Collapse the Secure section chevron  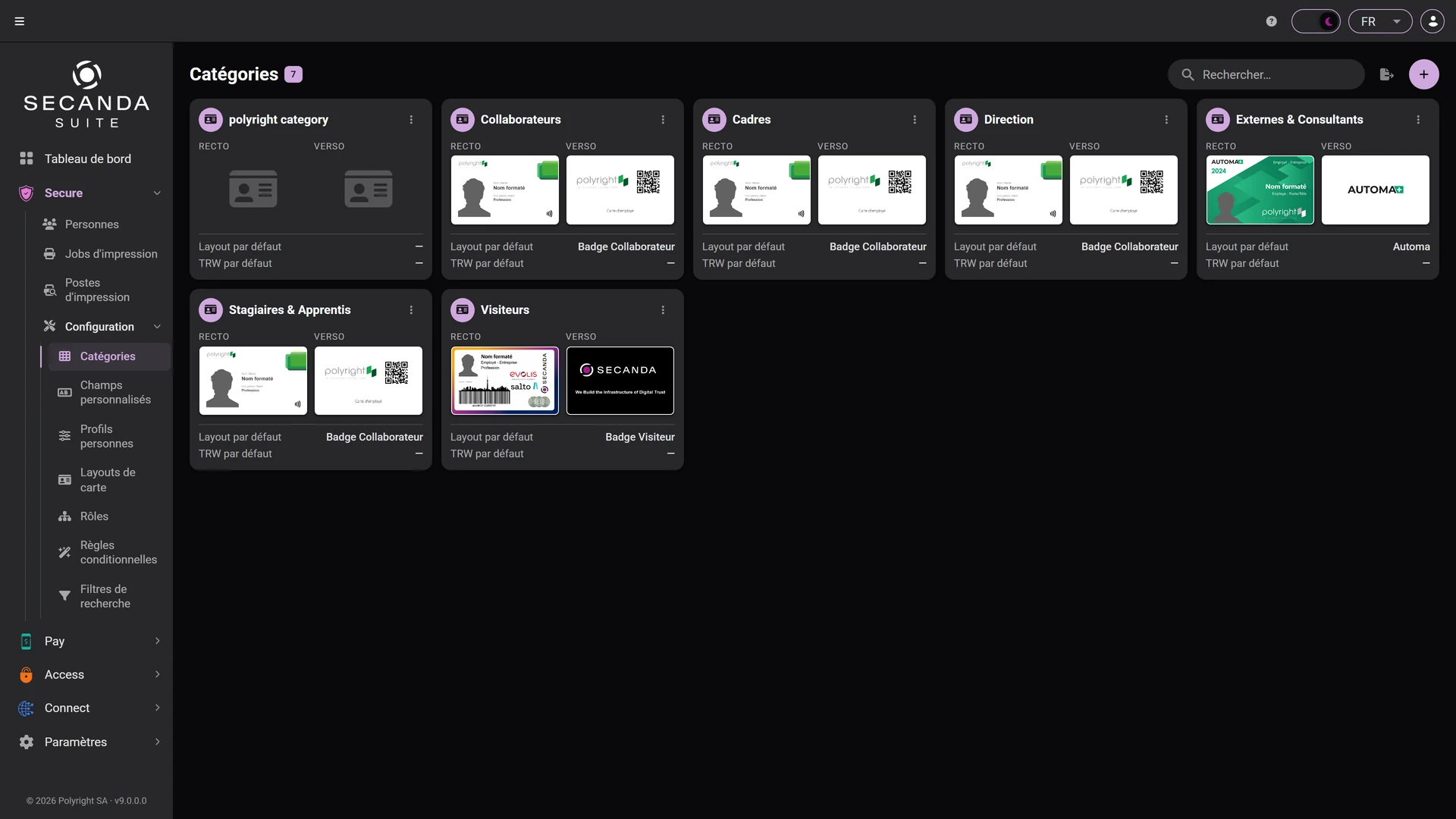pos(157,193)
